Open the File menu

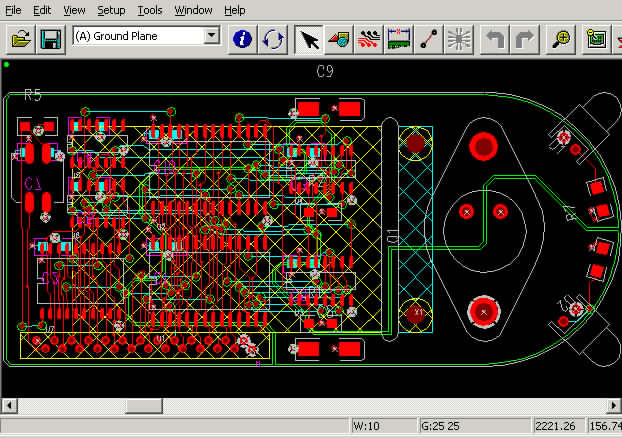pos(13,10)
